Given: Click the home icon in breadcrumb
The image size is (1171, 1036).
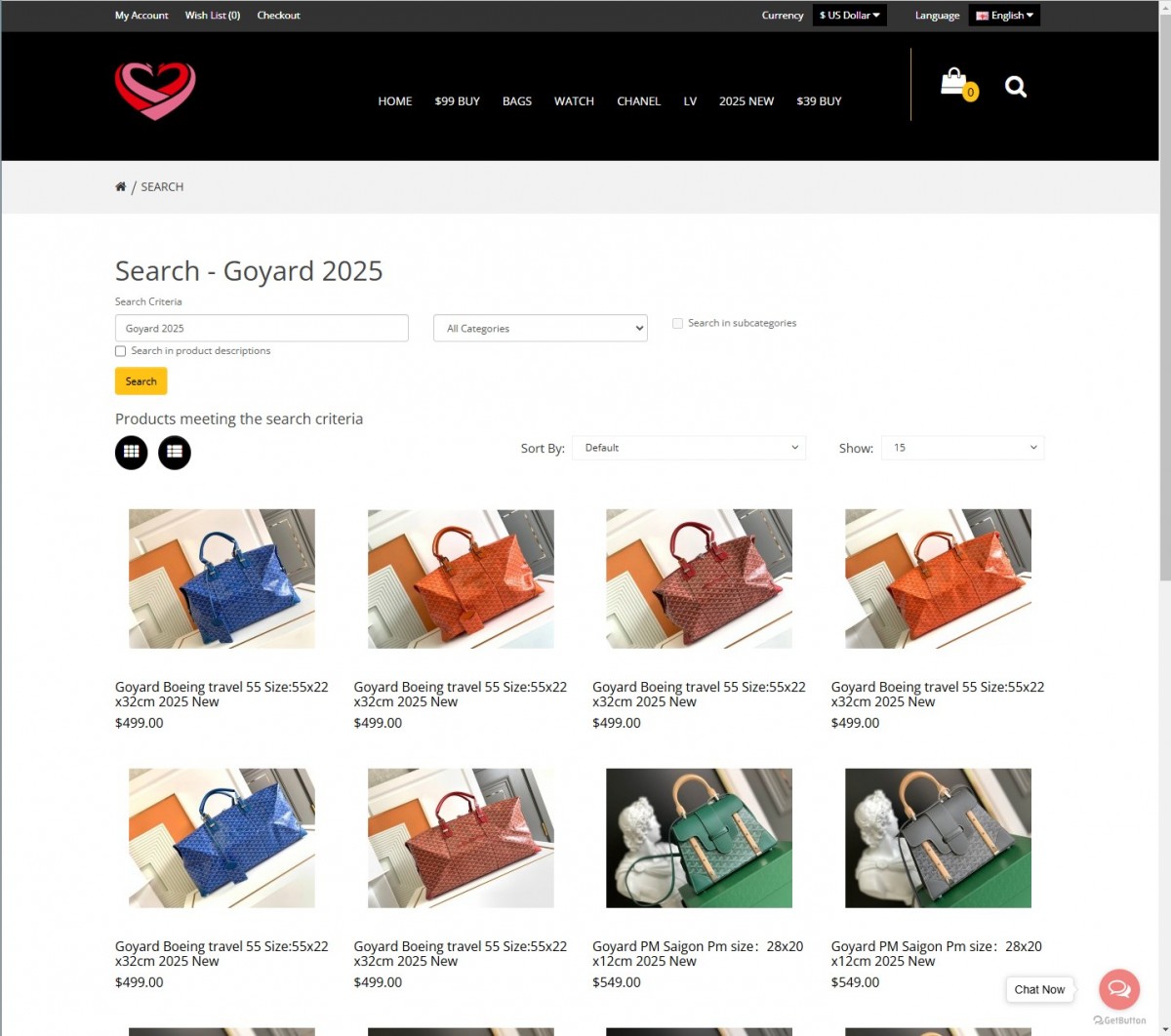Looking at the screenshot, I should pyautogui.click(x=121, y=186).
